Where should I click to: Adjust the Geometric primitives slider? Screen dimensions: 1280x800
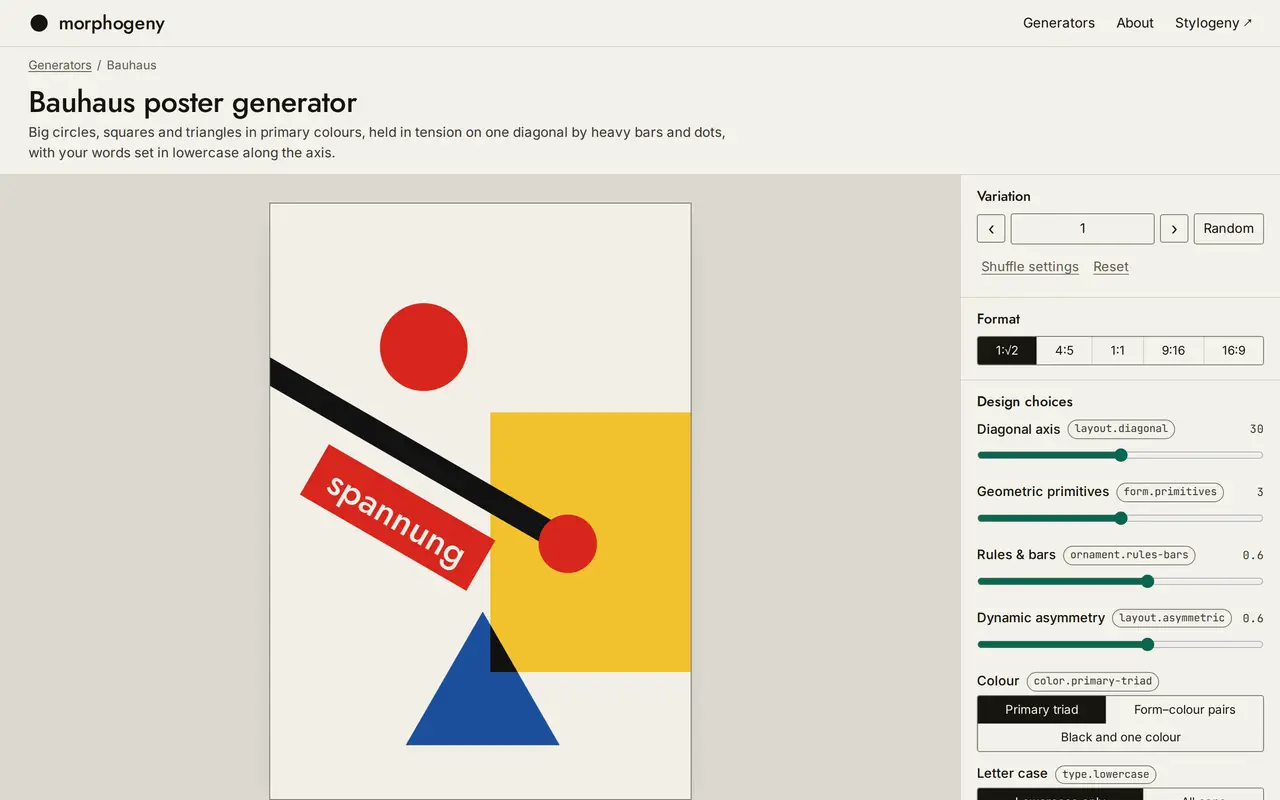(x=1120, y=518)
